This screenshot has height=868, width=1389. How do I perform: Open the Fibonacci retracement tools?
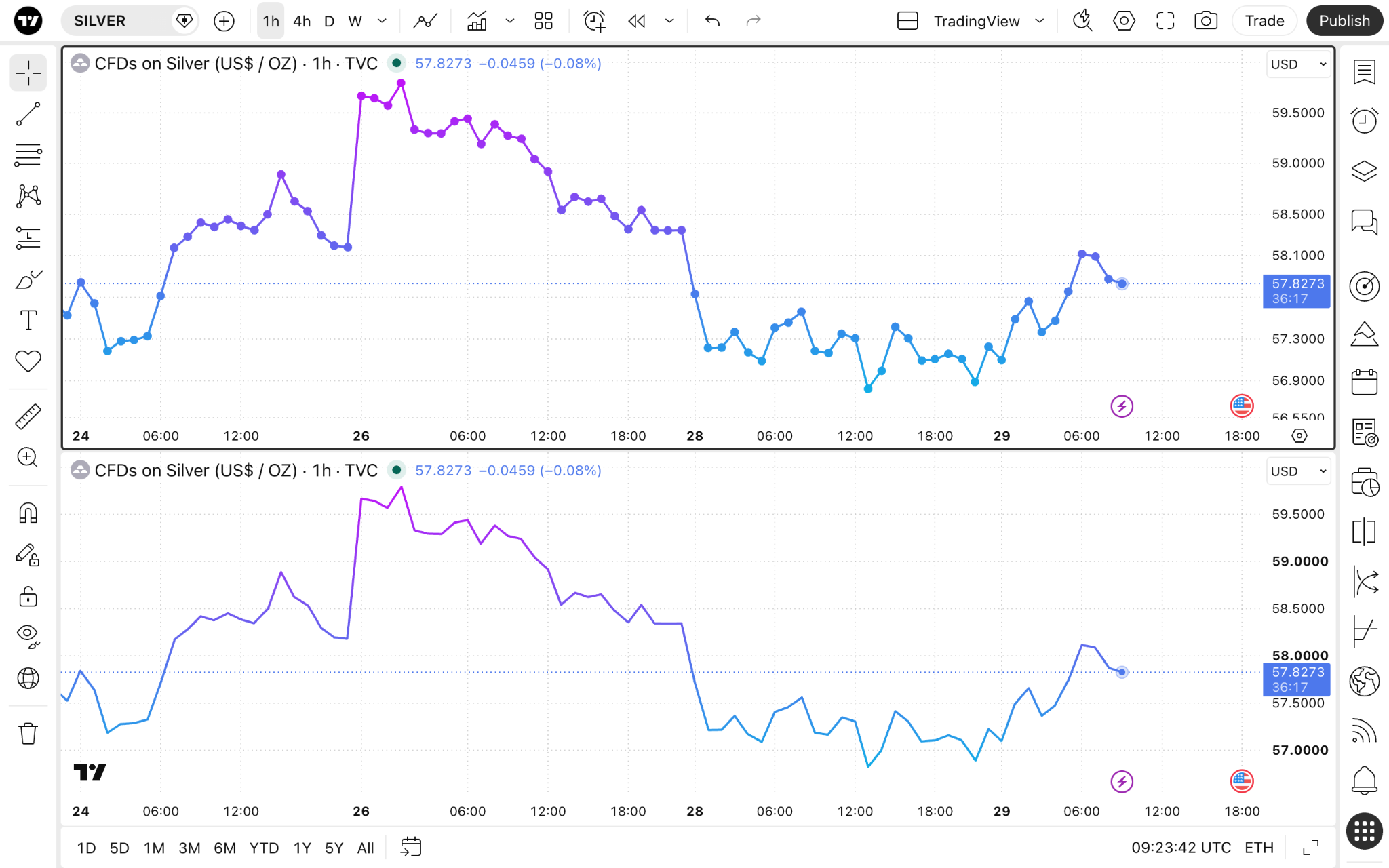(x=28, y=155)
